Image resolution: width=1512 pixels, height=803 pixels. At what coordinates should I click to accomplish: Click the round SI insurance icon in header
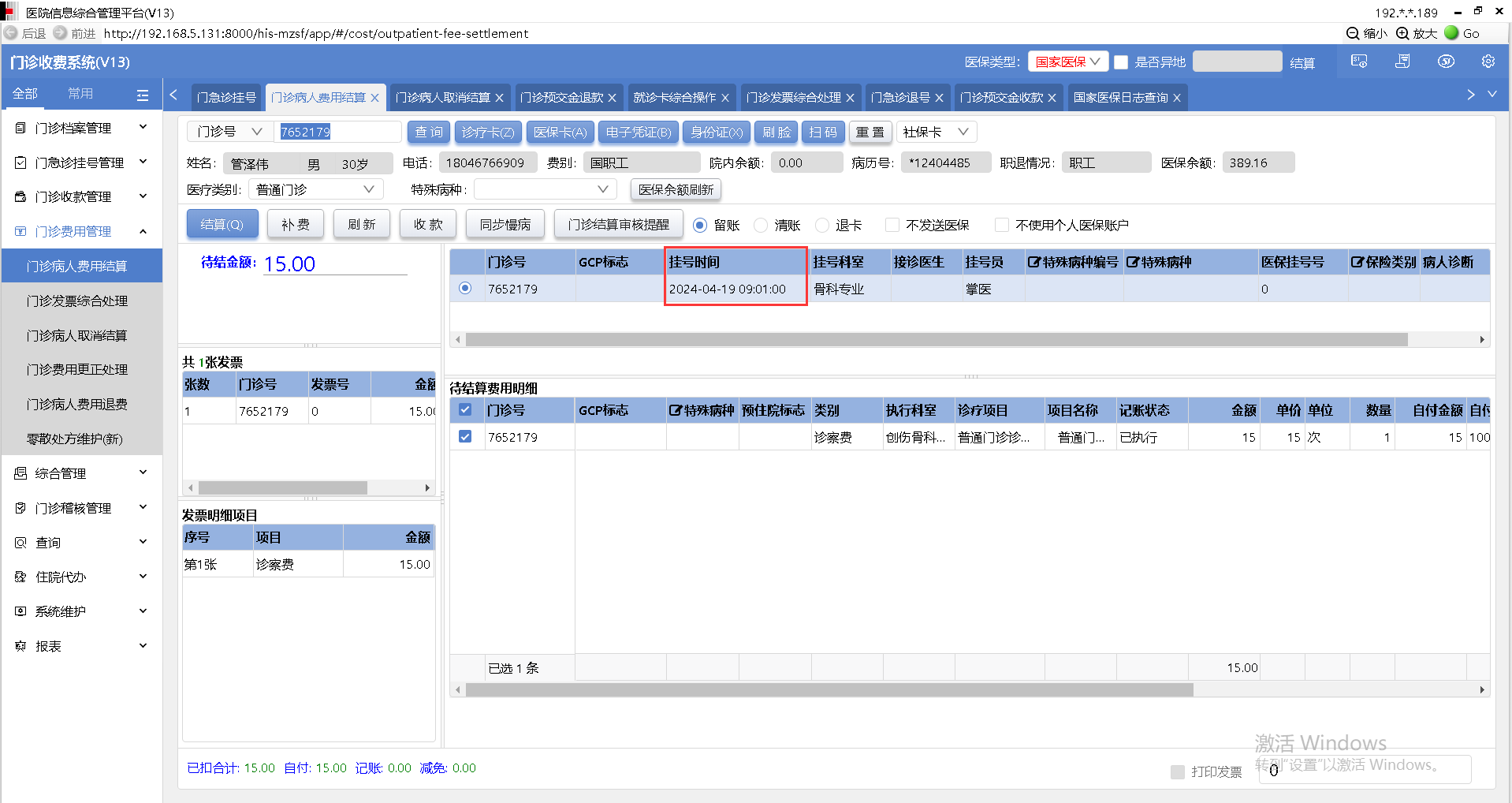[1446, 62]
